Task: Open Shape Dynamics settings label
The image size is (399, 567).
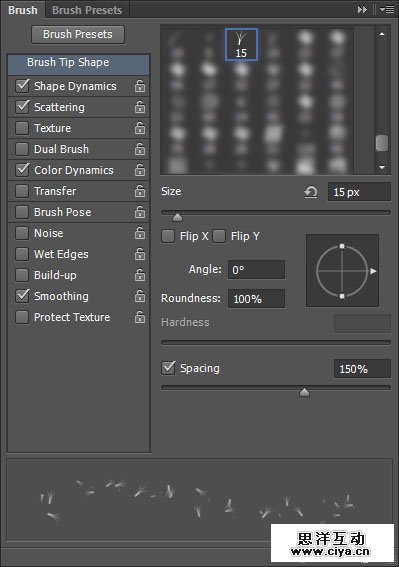Action: (x=75, y=86)
